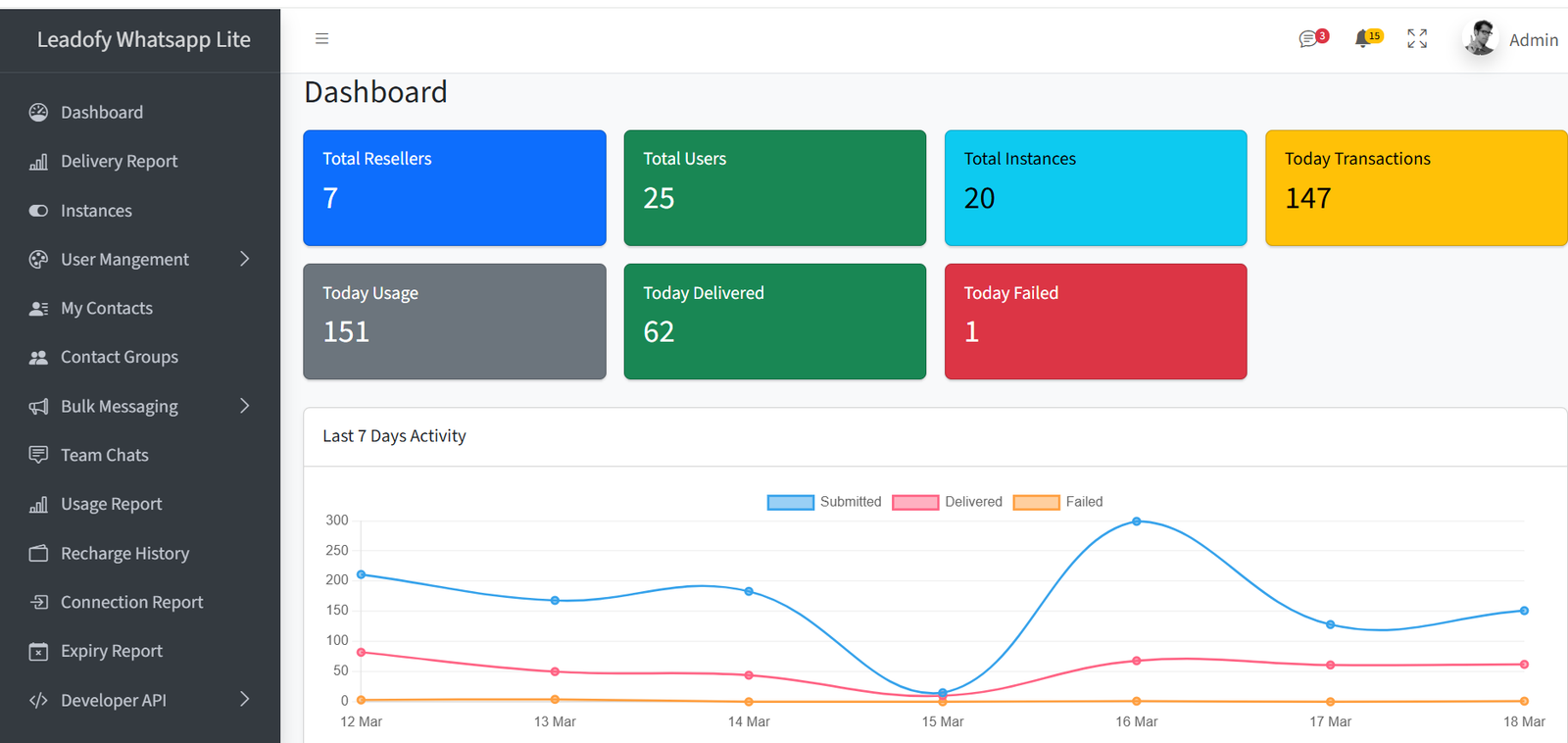1568x743 pixels.
Task: Open chat messages icon with badge 3
Action: (1313, 38)
